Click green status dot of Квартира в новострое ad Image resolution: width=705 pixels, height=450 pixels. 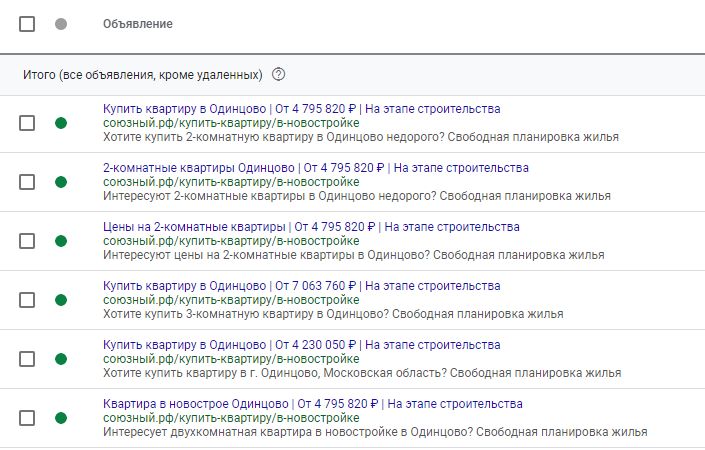point(61,418)
